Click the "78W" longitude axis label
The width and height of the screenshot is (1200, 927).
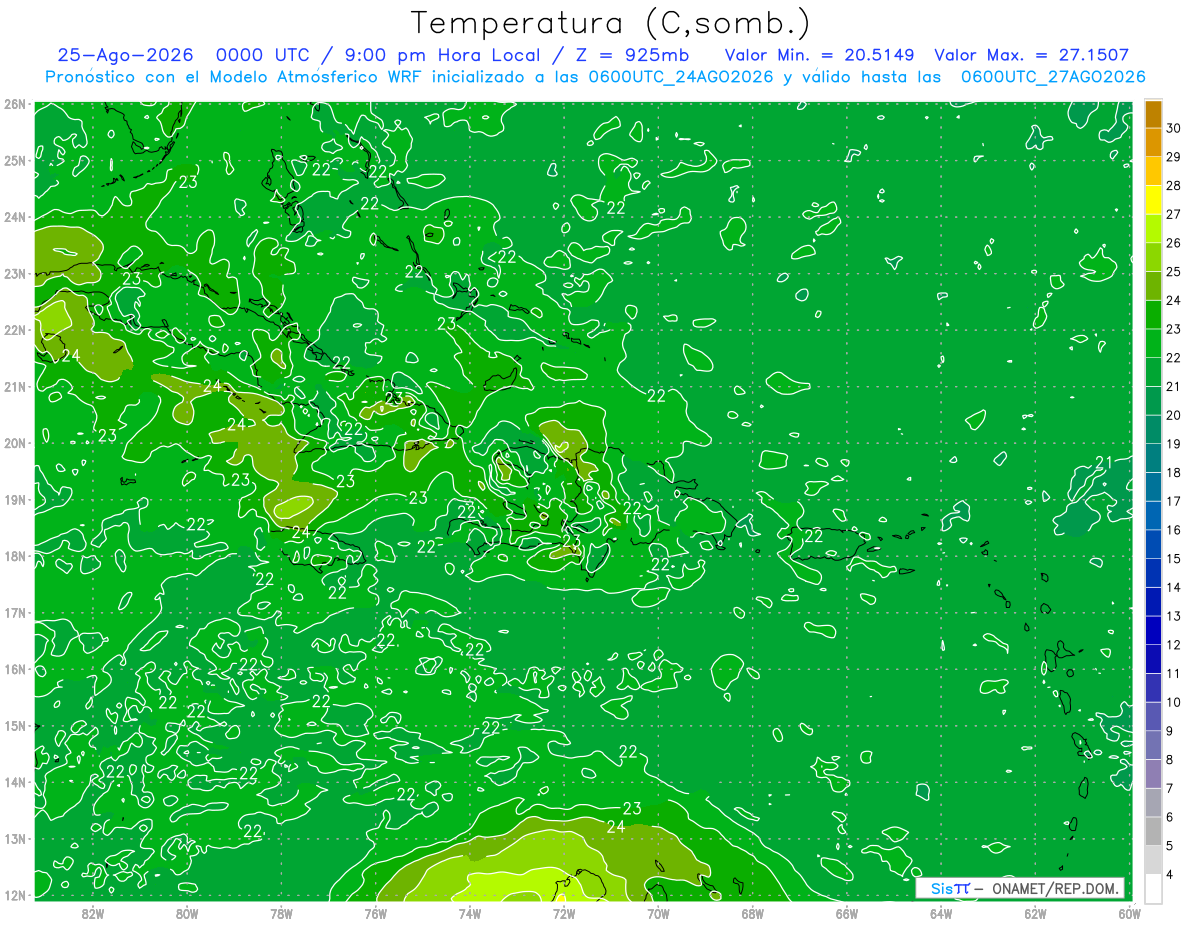pyautogui.click(x=281, y=913)
